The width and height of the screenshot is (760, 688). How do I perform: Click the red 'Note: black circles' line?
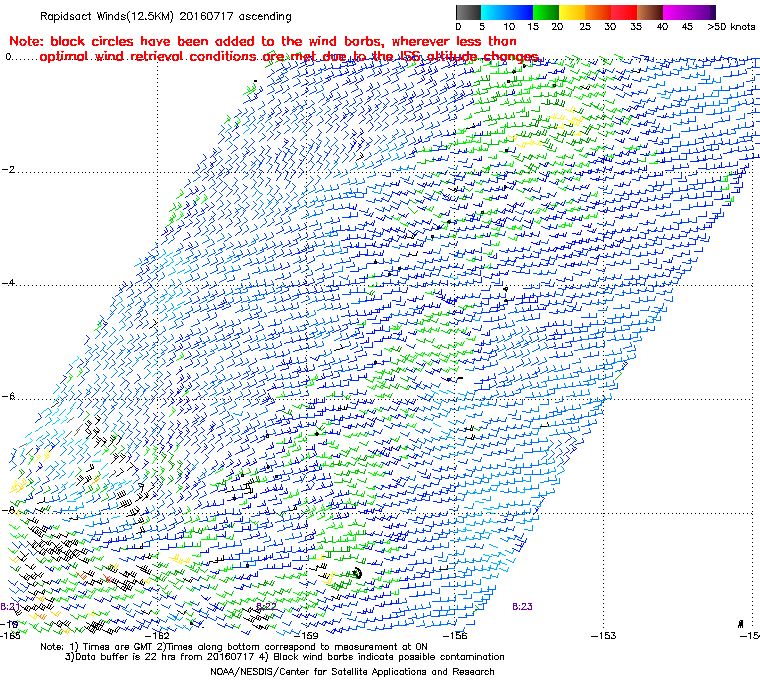tap(263, 41)
